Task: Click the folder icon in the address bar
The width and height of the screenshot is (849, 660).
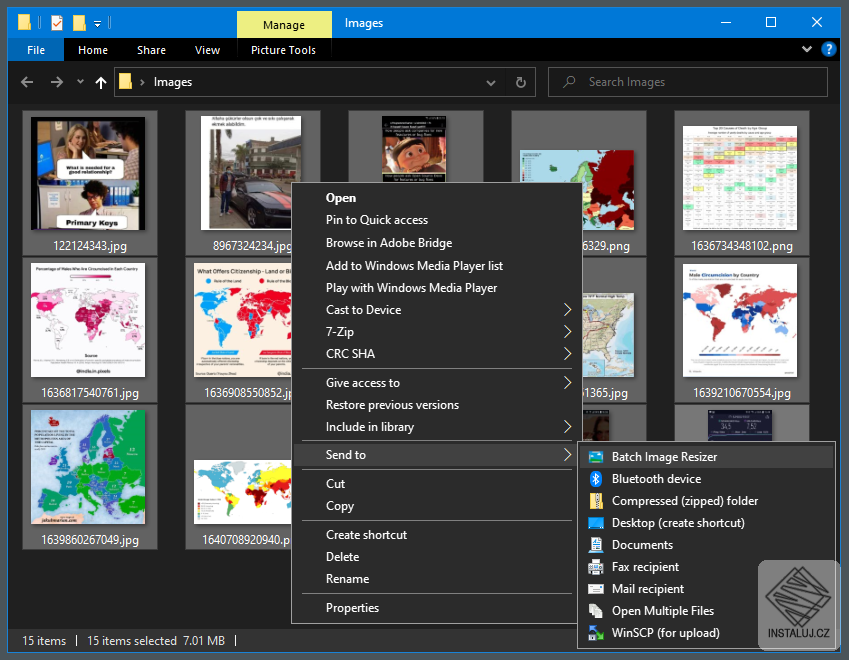Action: (x=126, y=82)
